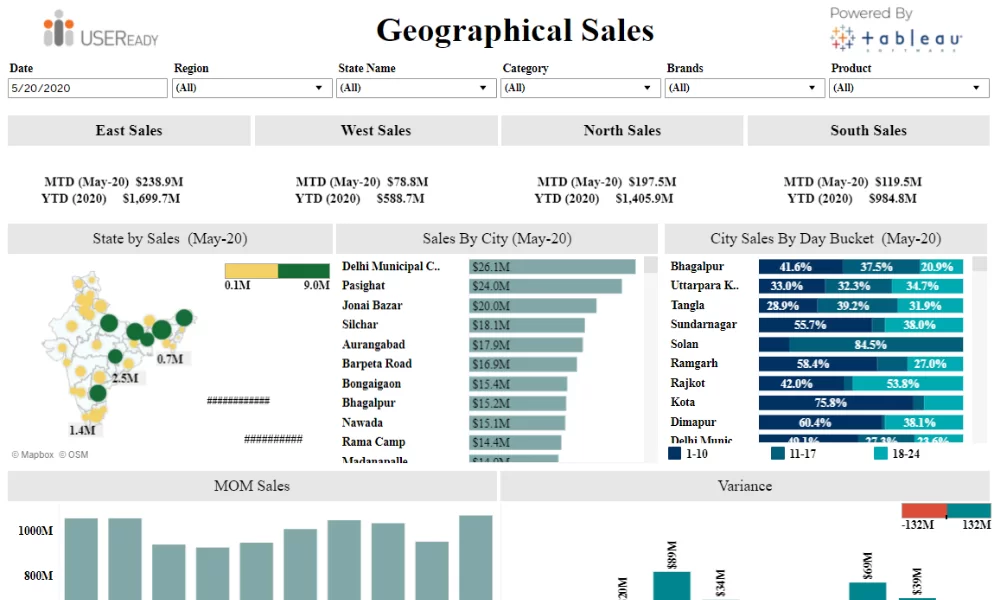Screen dimensions: 1000x600
Task: Click the teal variance legend swatch
Action: click(x=969, y=510)
